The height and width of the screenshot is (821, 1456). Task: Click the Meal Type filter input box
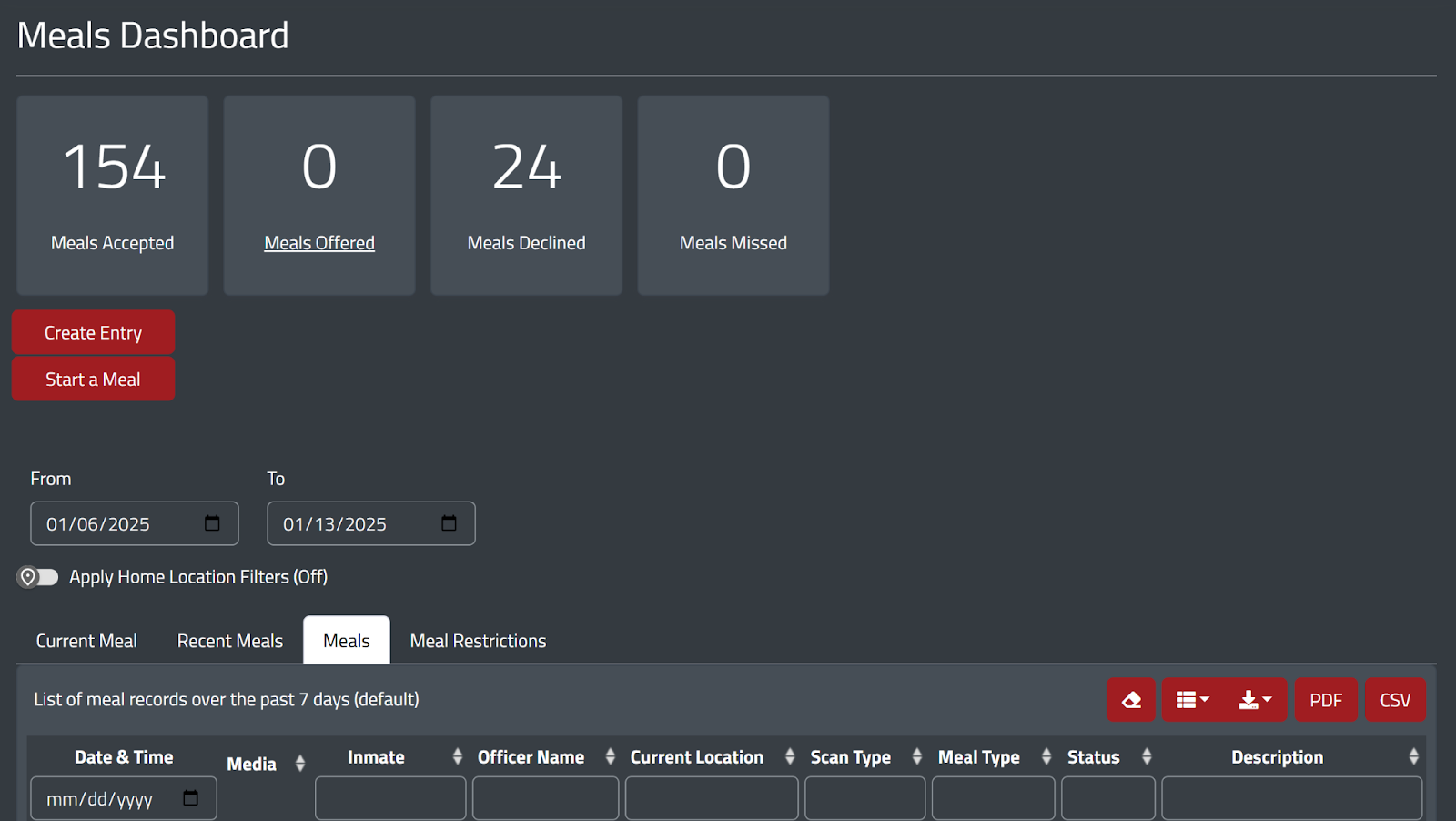tap(994, 798)
